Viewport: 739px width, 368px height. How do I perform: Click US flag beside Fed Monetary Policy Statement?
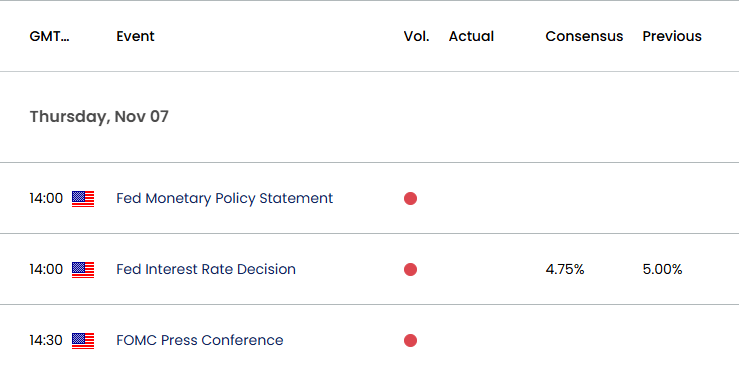point(83,199)
